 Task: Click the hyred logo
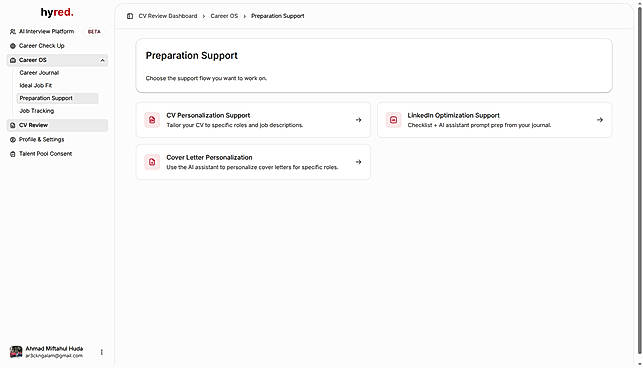click(x=57, y=12)
